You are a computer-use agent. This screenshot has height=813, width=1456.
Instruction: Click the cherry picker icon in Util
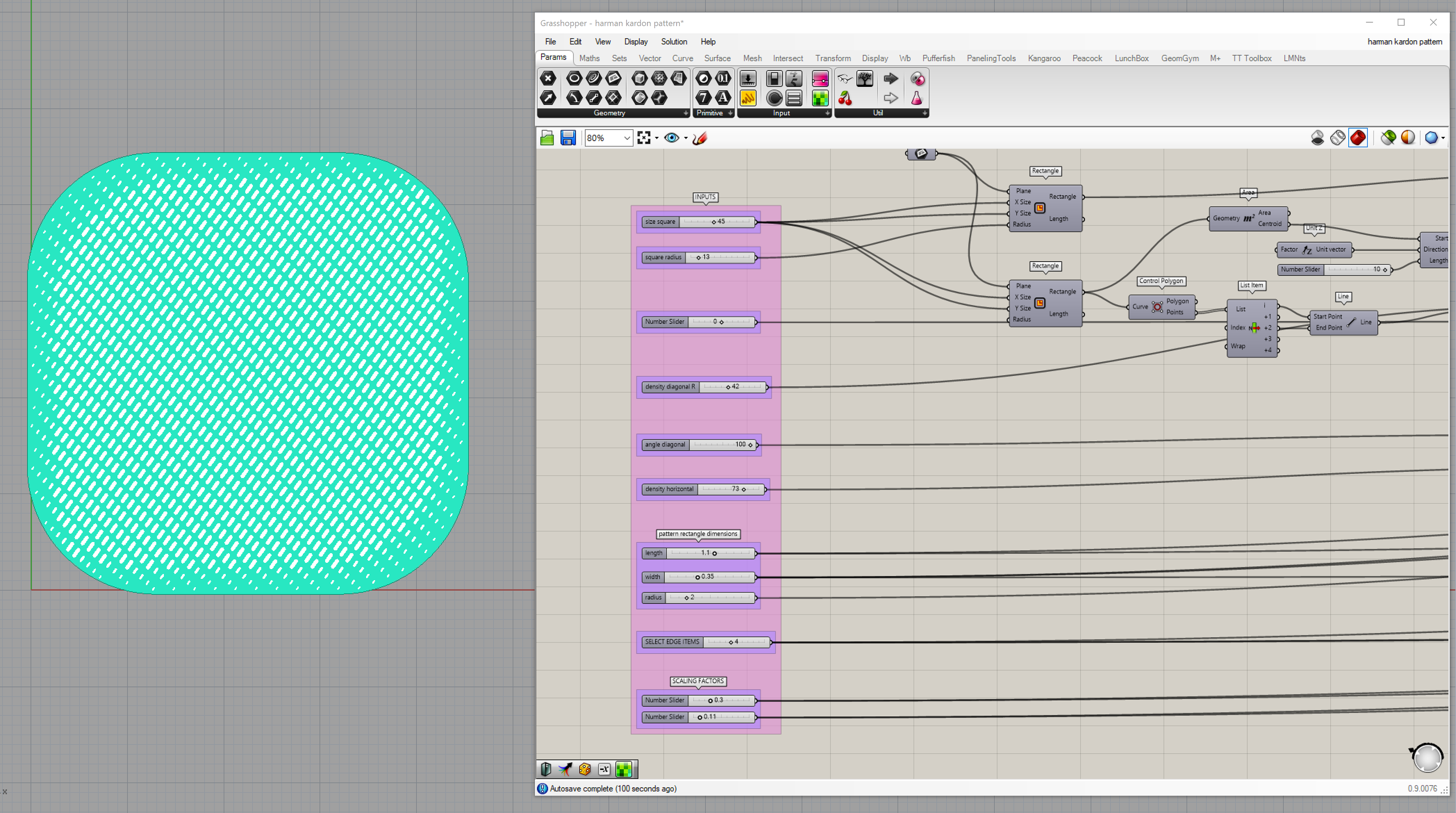pyautogui.click(x=845, y=98)
